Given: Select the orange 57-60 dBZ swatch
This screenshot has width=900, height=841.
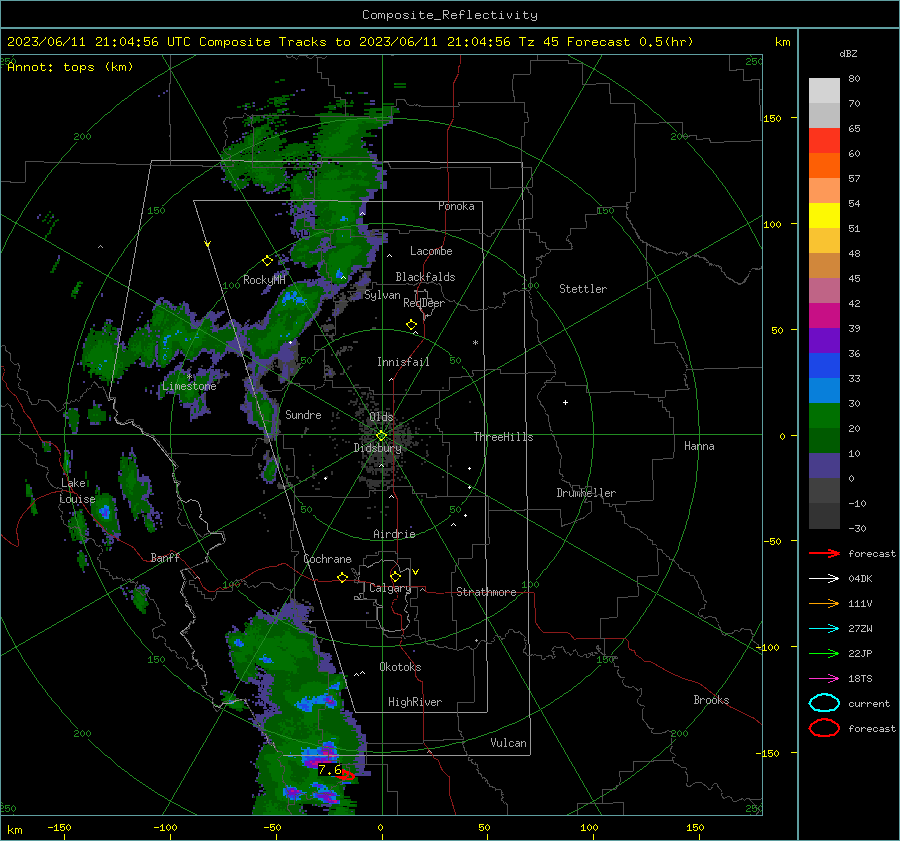Looking at the screenshot, I should tap(824, 166).
